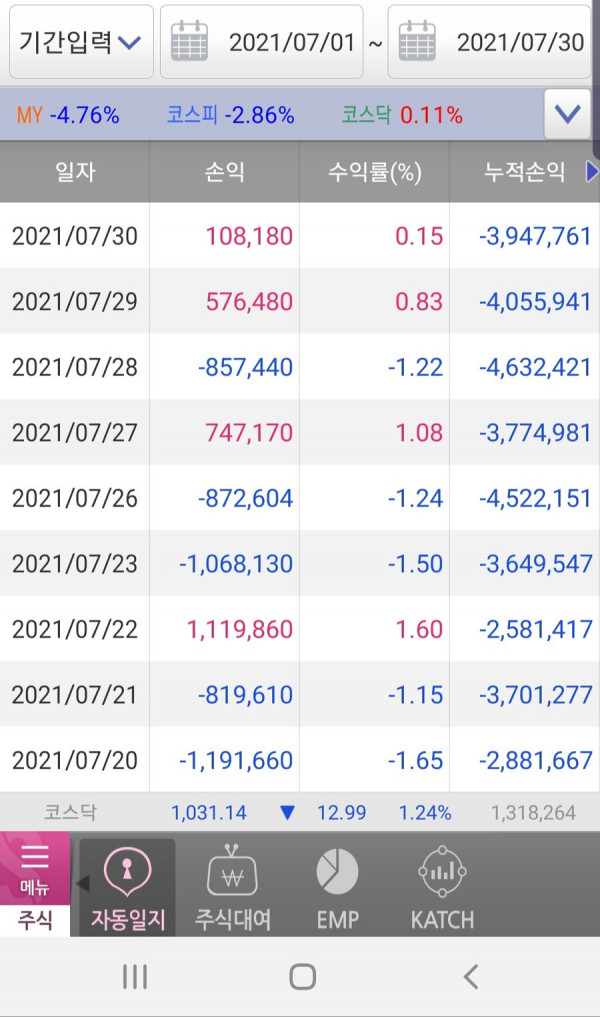600x1017 pixels.
Task: Collapse bottom menu with small left arrow
Action: (82, 883)
